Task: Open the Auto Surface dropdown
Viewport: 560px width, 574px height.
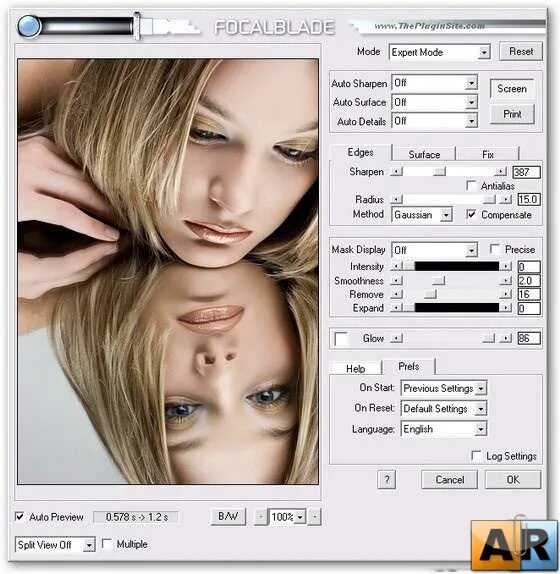Action: (x=434, y=102)
